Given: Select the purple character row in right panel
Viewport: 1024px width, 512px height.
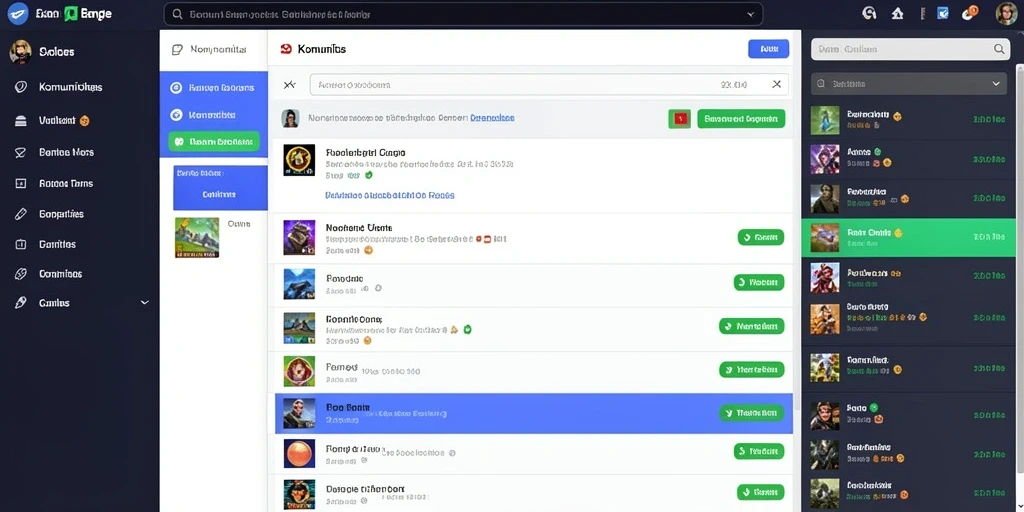Looking at the screenshot, I should point(908,159).
